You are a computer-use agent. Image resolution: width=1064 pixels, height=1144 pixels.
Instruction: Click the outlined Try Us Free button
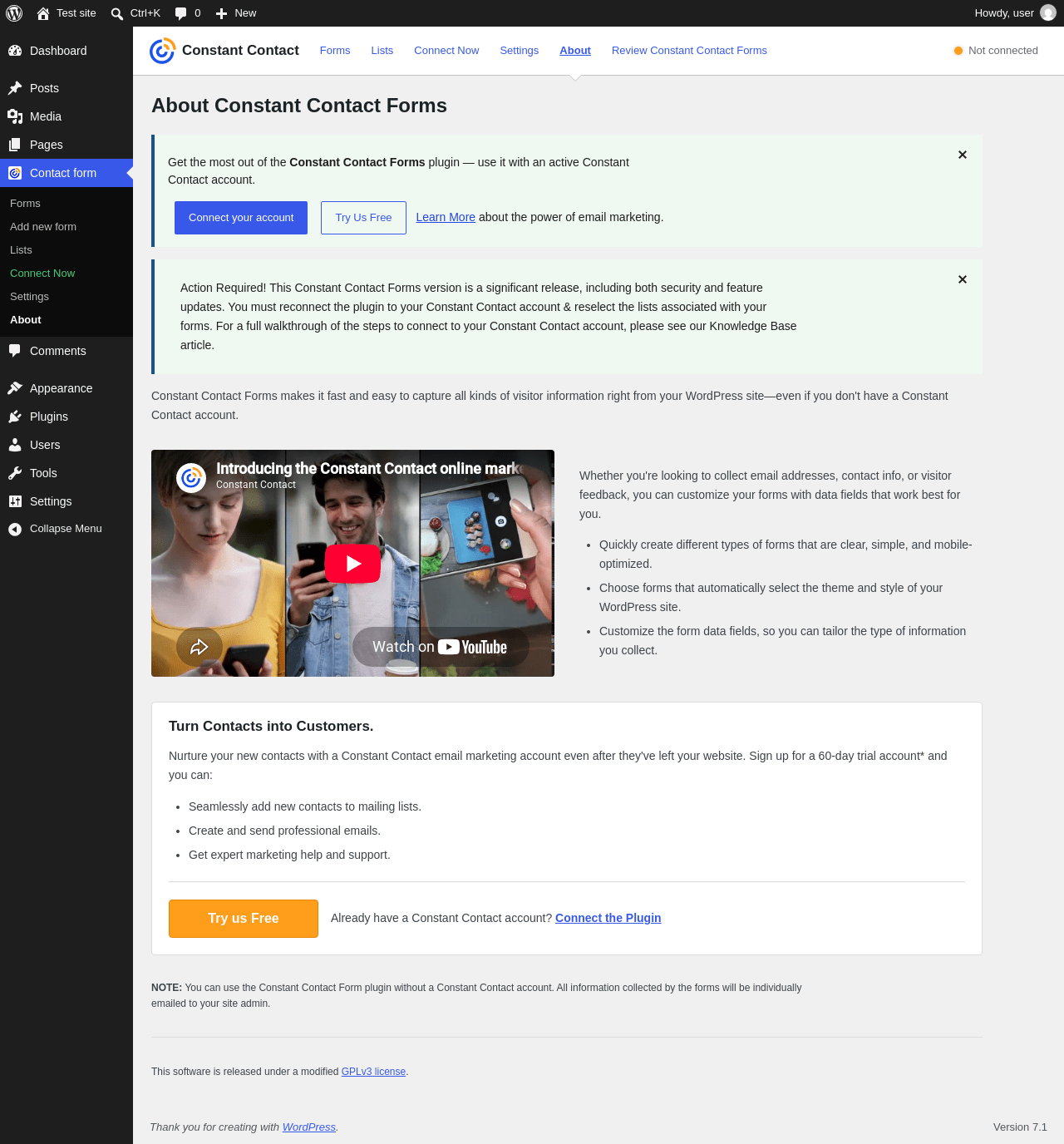click(363, 218)
